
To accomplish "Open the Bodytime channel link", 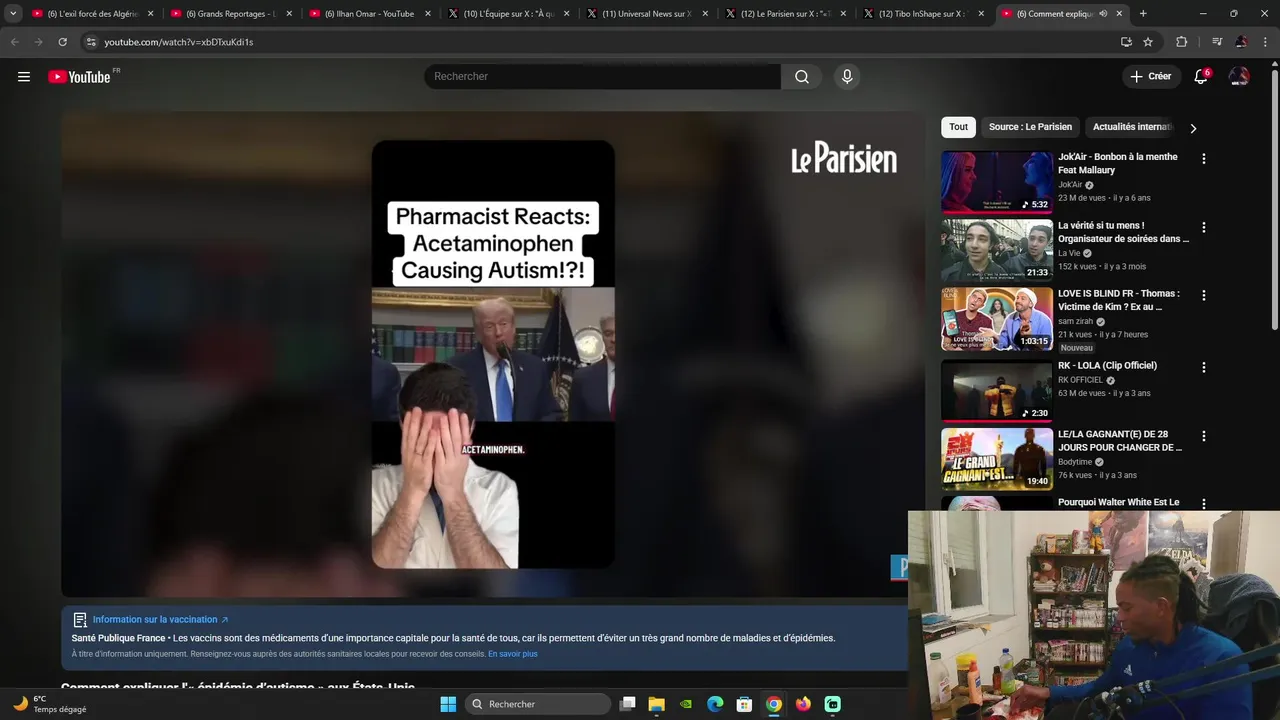I will pyautogui.click(x=1075, y=462).
